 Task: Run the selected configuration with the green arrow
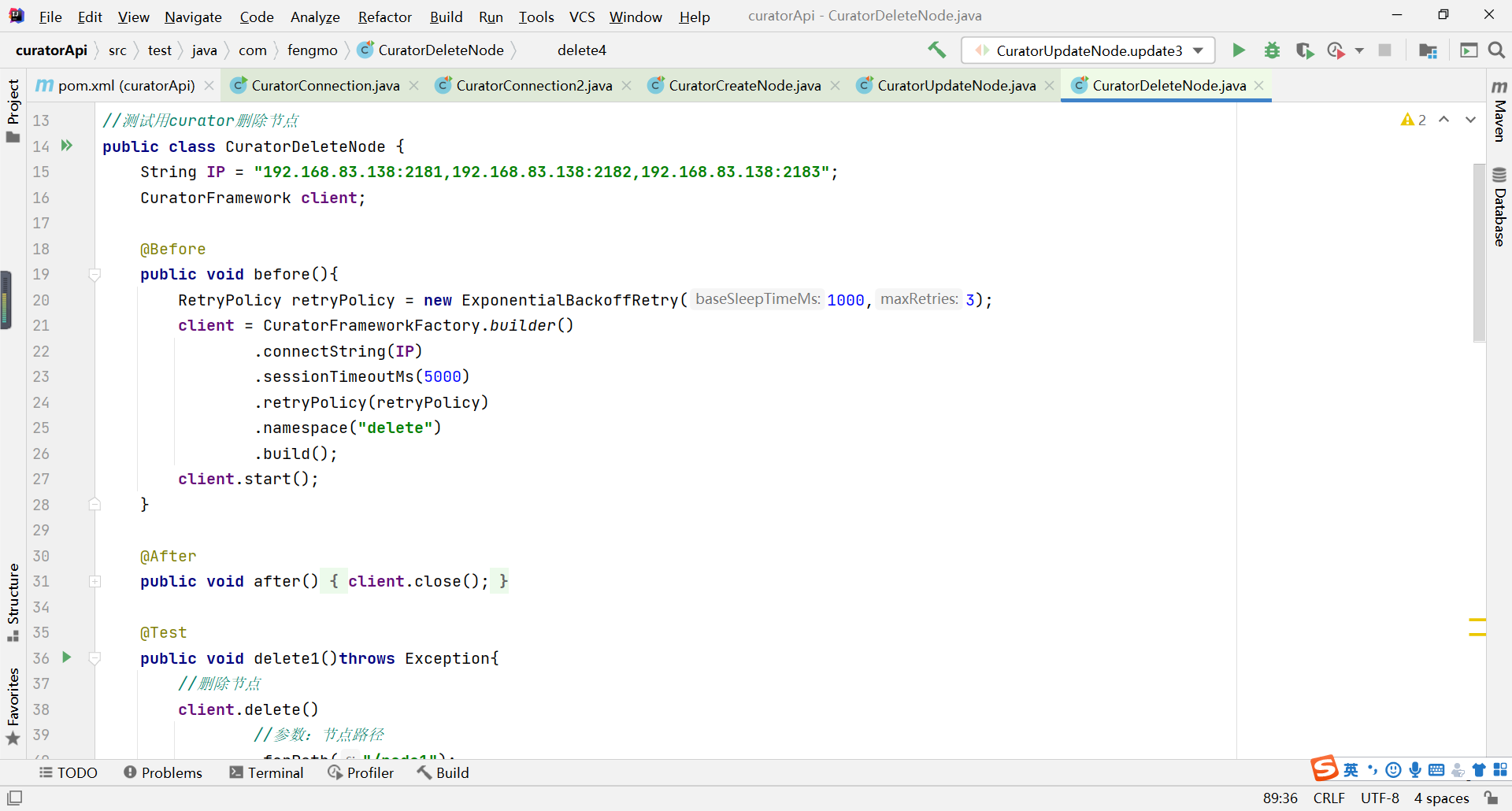1239,50
